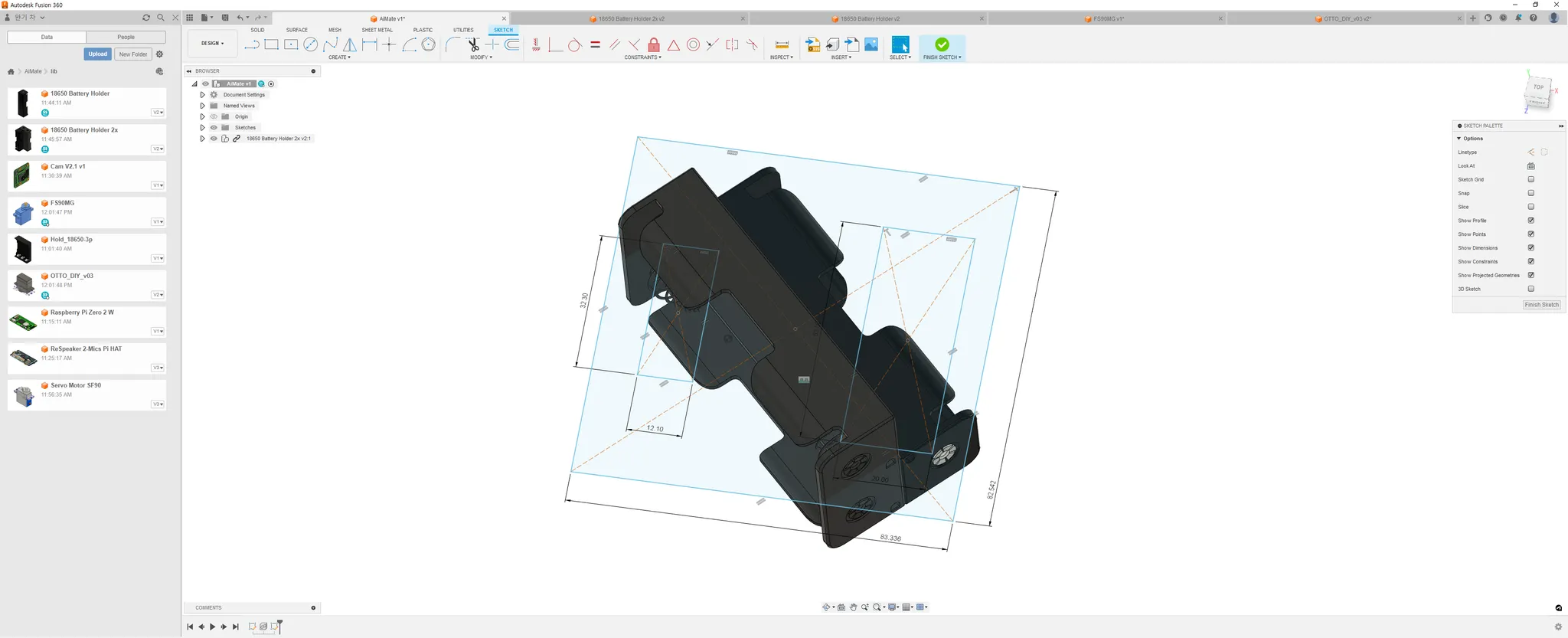1568x638 pixels.
Task: Toggle visibility of Sketches folder
Action: 214,127
